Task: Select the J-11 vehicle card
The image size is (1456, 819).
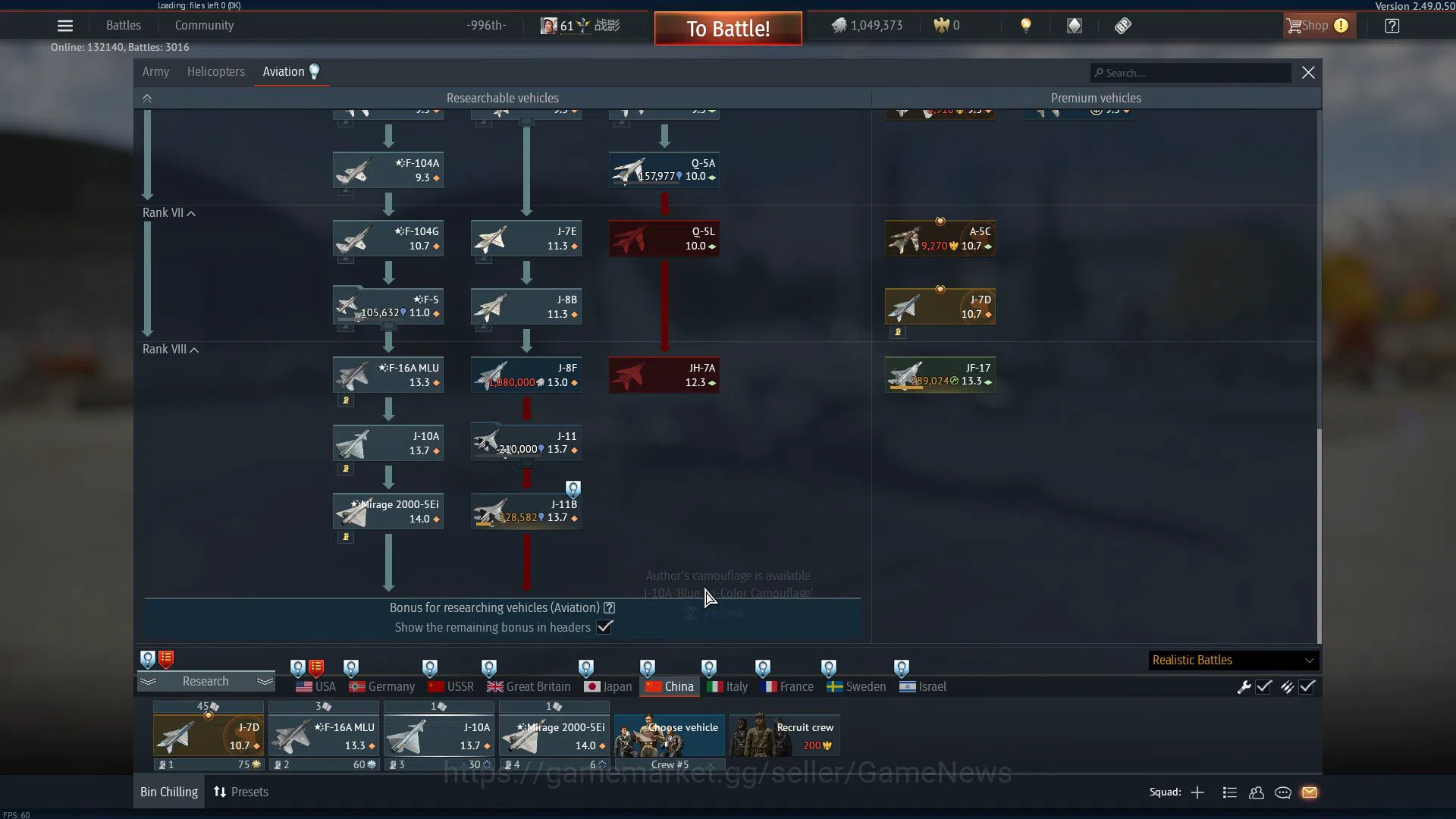Action: [526, 443]
